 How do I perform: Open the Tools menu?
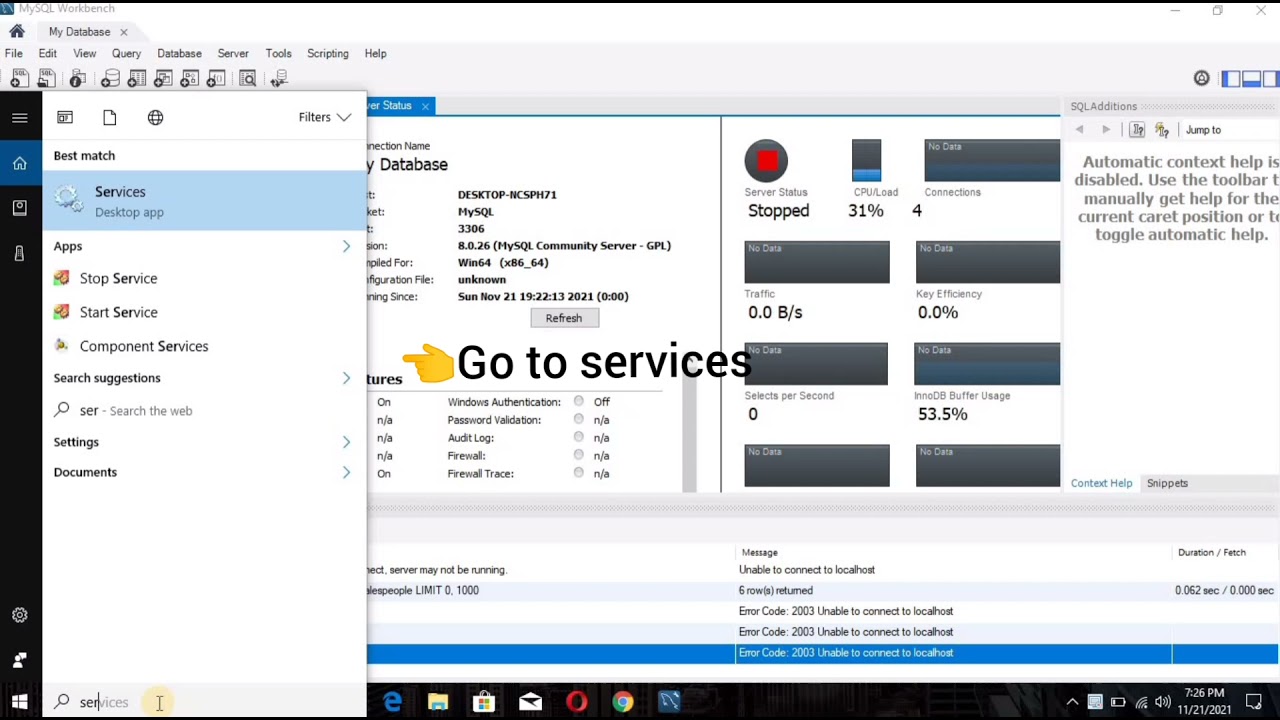(x=278, y=53)
